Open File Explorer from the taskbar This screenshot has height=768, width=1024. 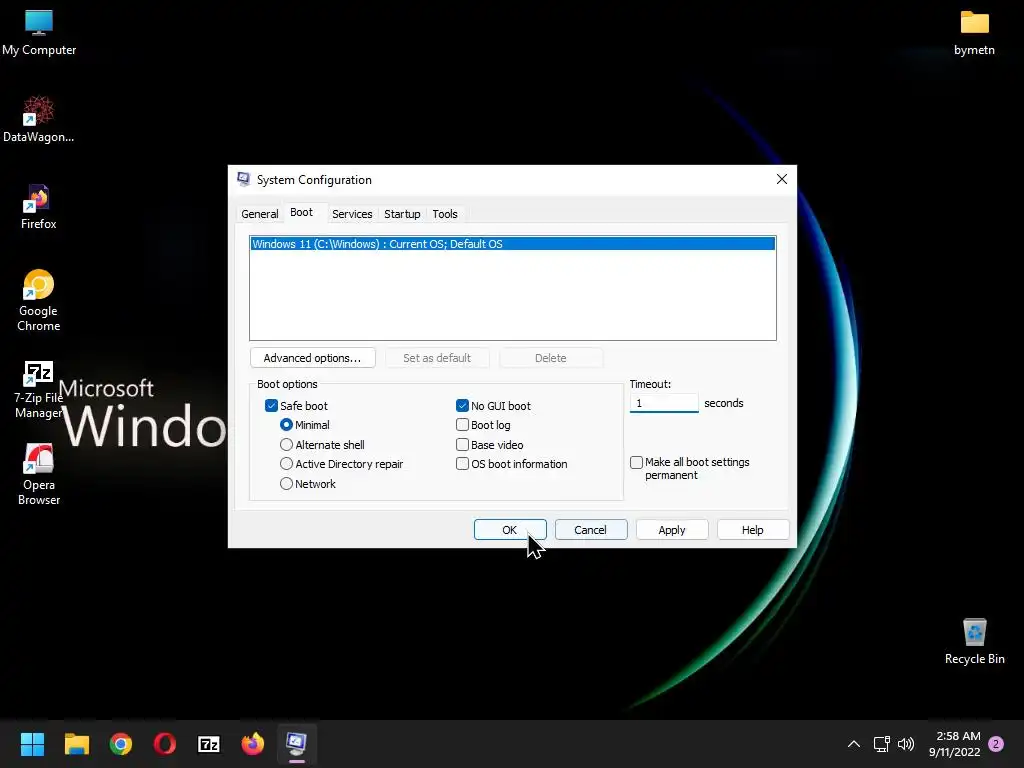coord(76,744)
